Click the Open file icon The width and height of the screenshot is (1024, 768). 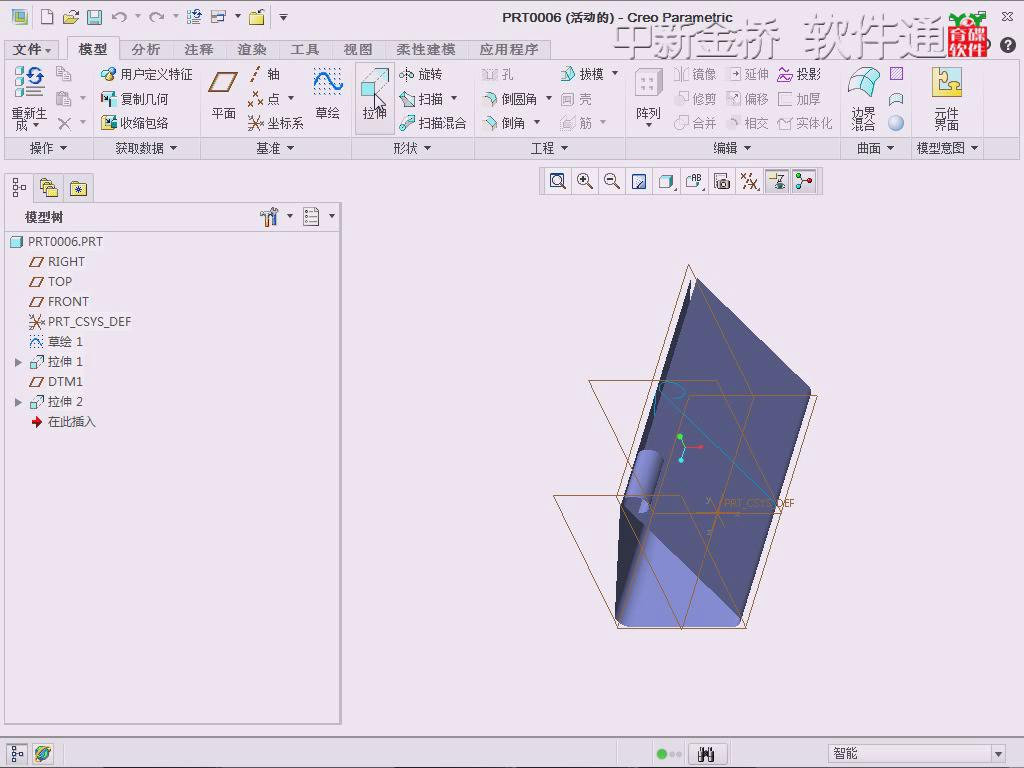pyautogui.click(x=71, y=18)
